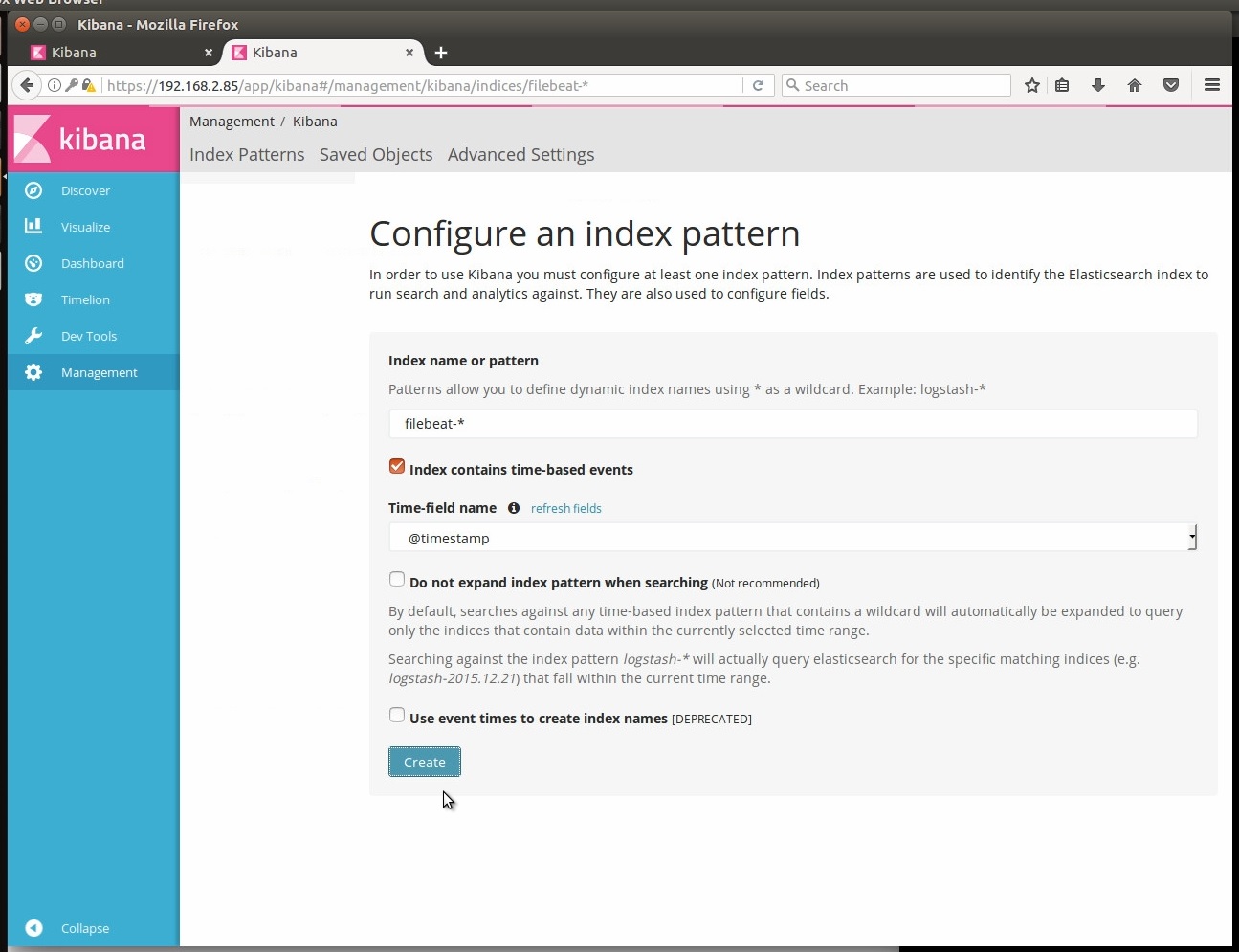The height and width of the screenshot is (952, 1239).
Task: Bookmark this page with the star icon
Action: tap(1031, 85)
